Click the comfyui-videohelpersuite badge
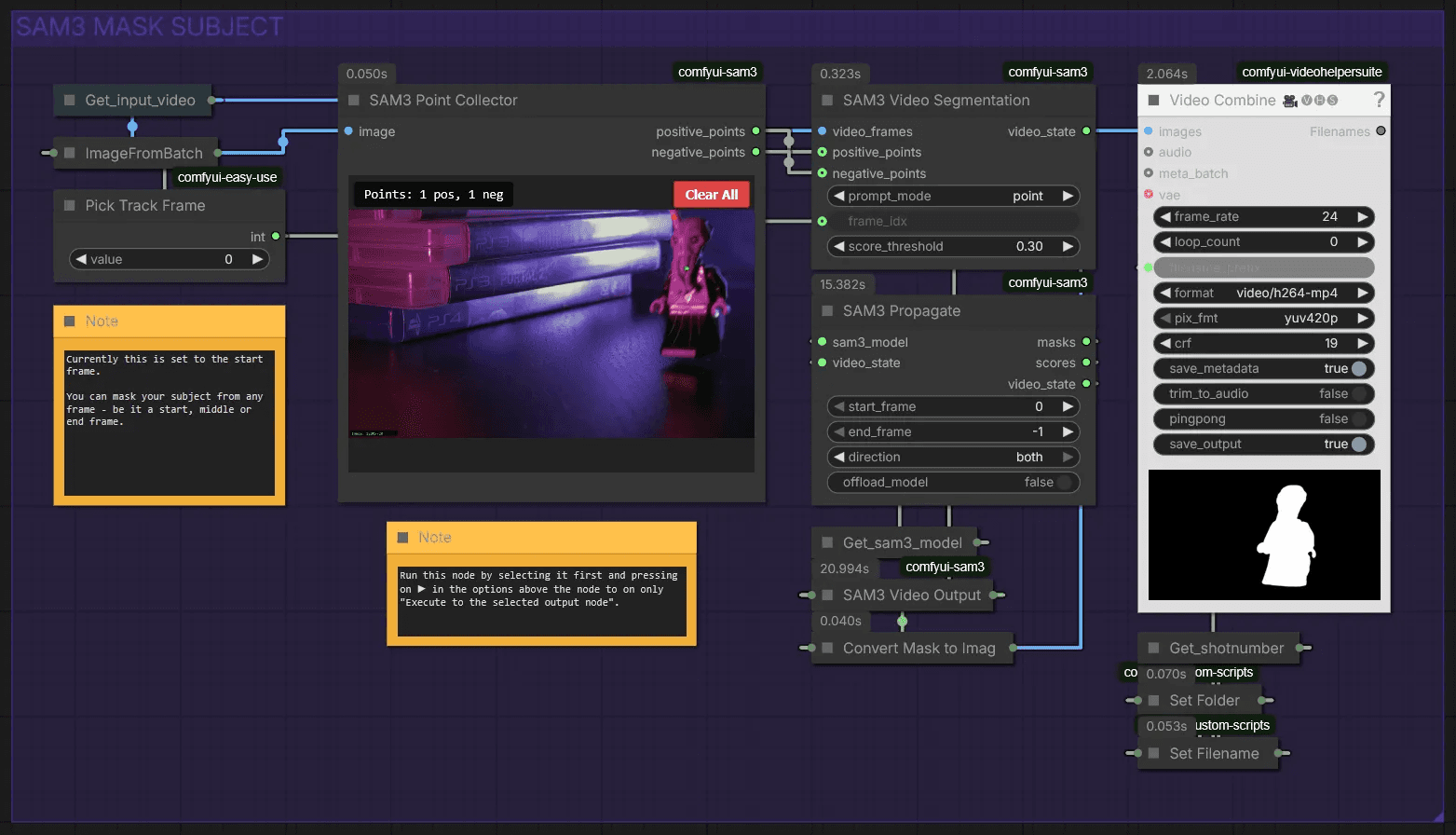The height and width of the screenshot is (835, 1456). 1312,72
